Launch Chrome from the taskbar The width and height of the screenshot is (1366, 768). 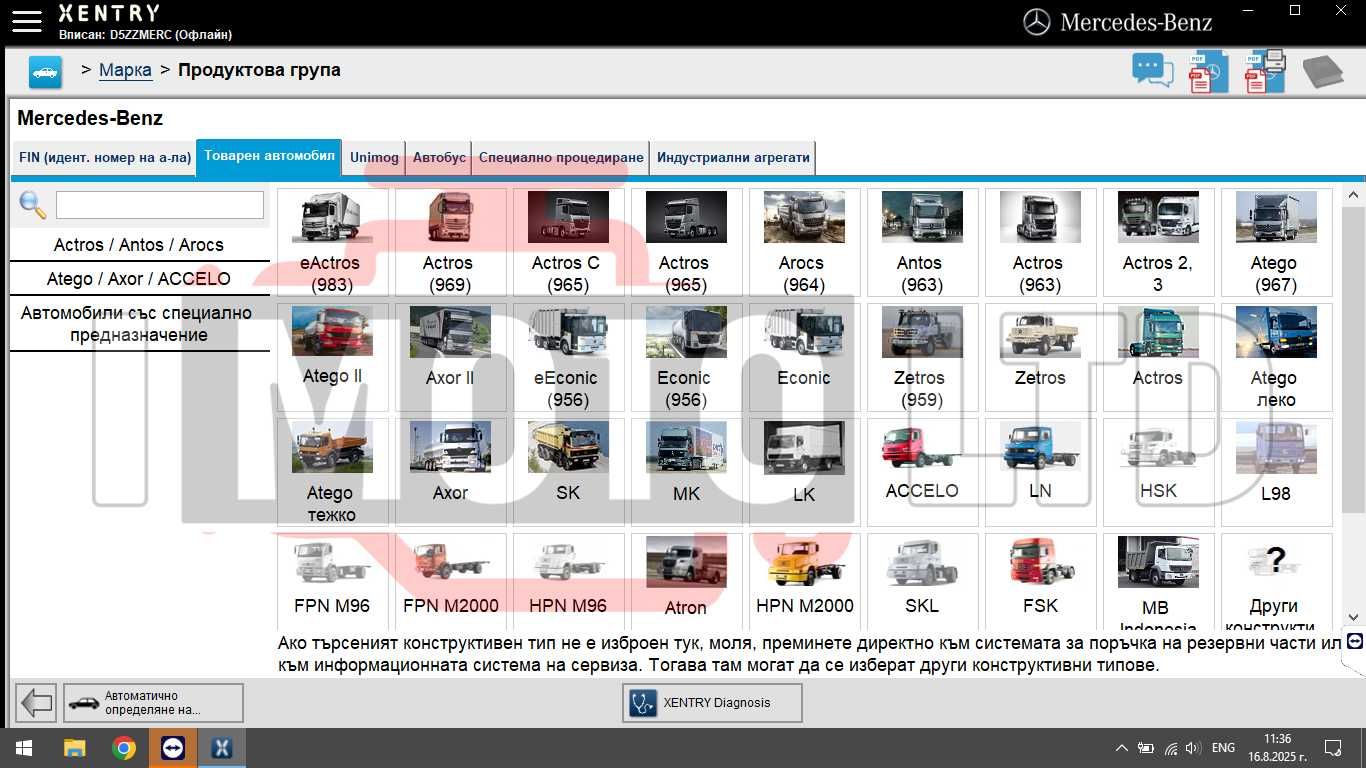coord(124,748)
